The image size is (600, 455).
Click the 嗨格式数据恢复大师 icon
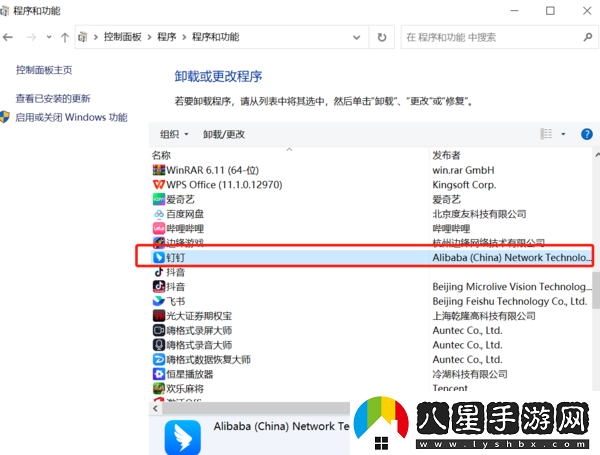(159, 359)
